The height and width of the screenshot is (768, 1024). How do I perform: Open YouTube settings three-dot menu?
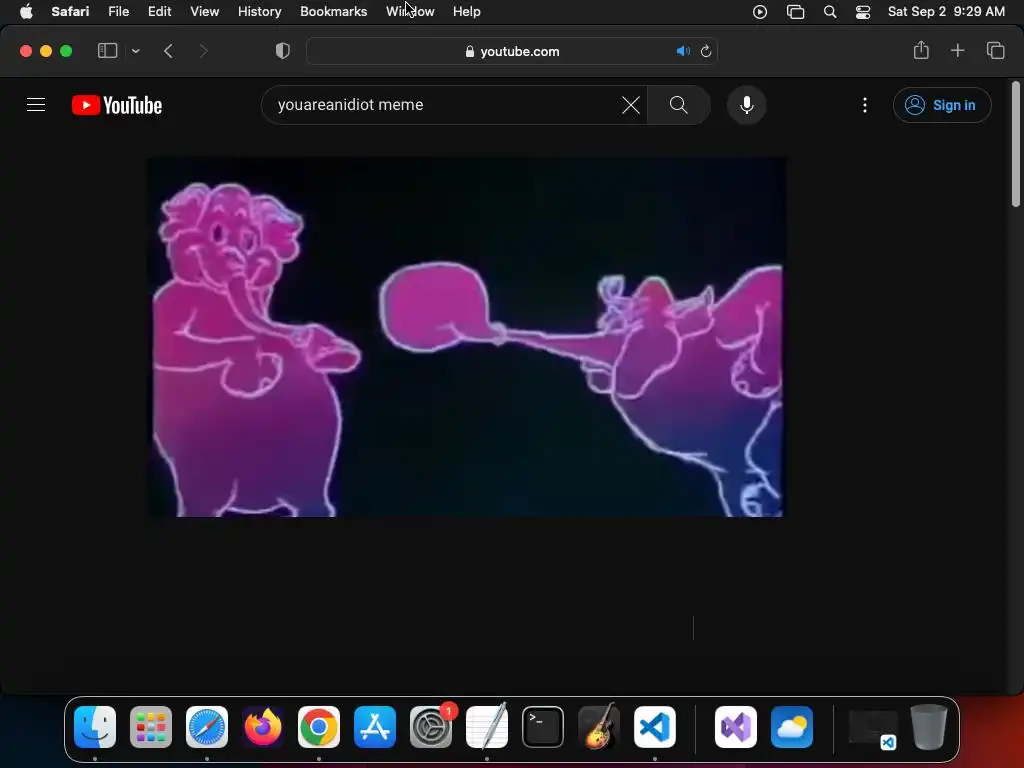pyautogui.click(x=865, y=105)
